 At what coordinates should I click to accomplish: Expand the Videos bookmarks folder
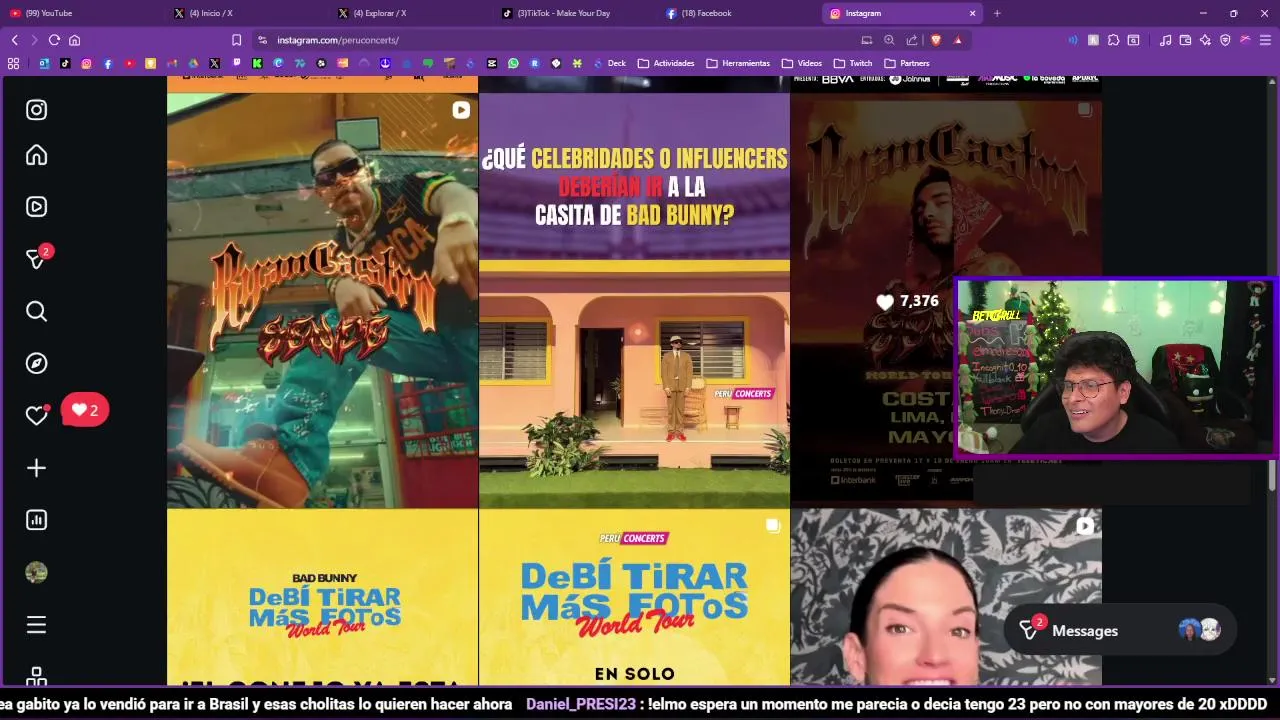802,63
